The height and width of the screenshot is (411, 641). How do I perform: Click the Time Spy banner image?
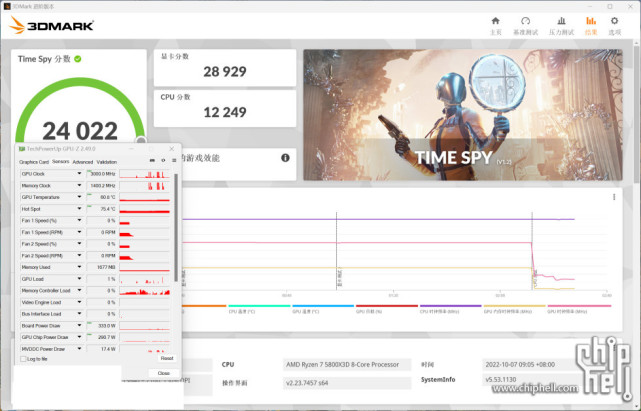click(x=463, y=115)
